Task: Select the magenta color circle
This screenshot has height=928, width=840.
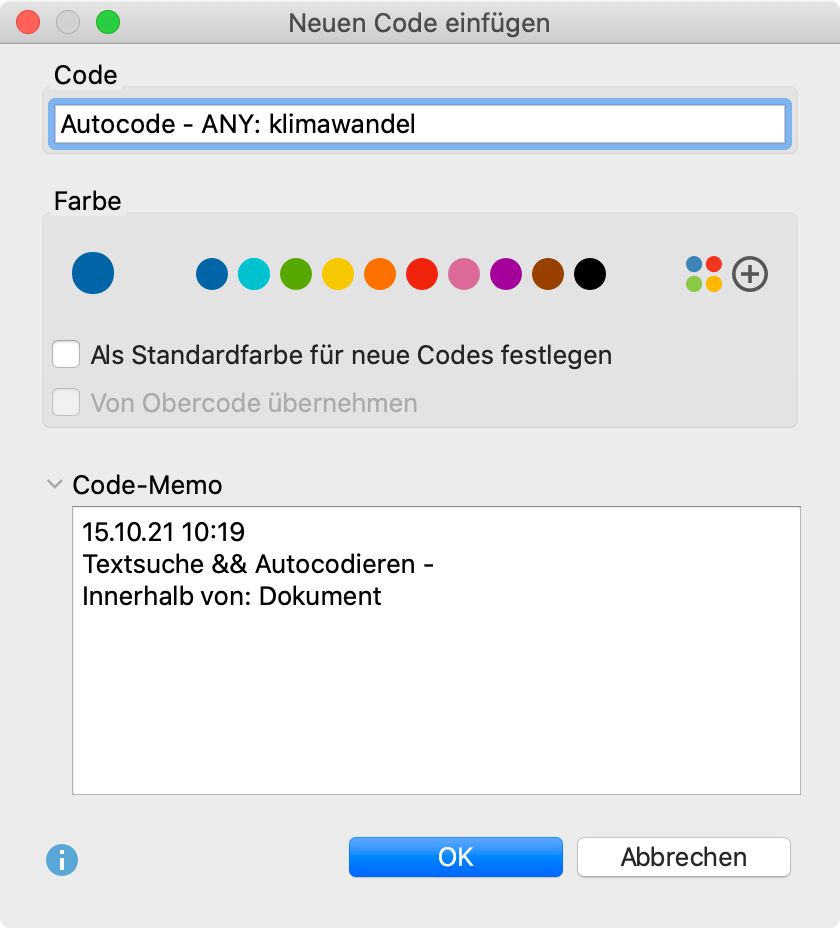Action: point(506,274)
